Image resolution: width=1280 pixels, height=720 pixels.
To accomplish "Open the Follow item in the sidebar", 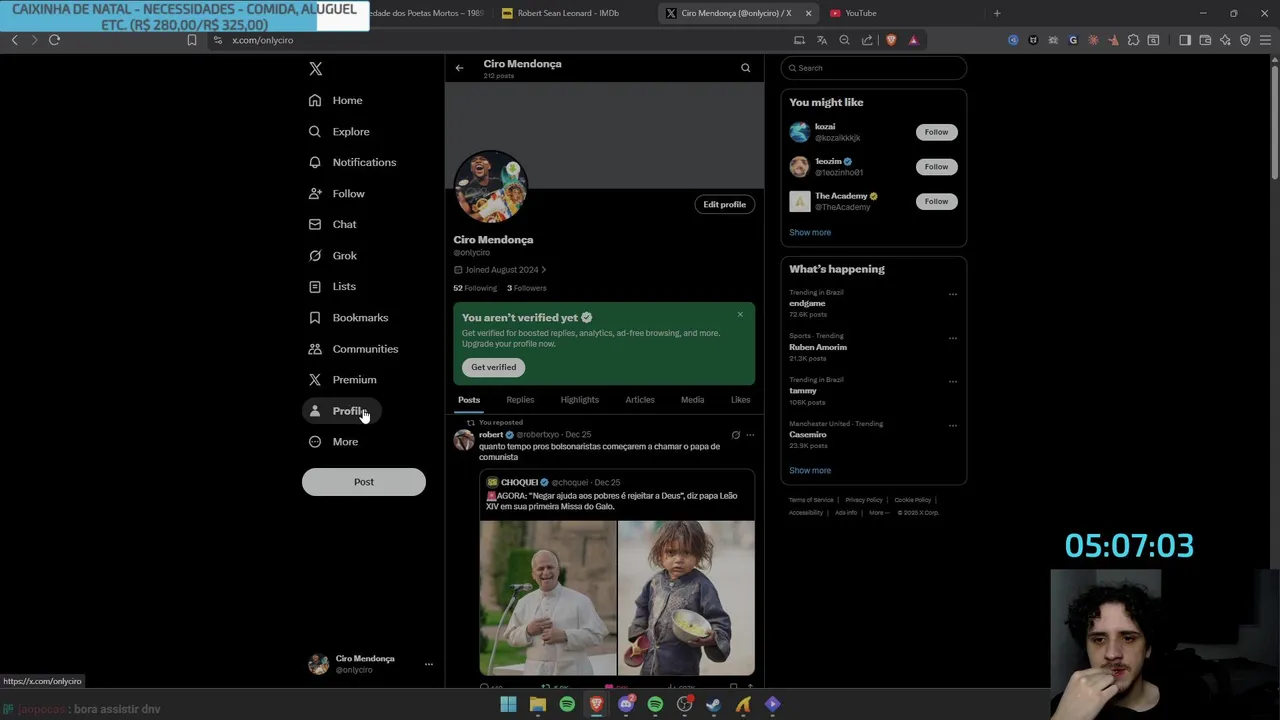I will coord(337,193).
